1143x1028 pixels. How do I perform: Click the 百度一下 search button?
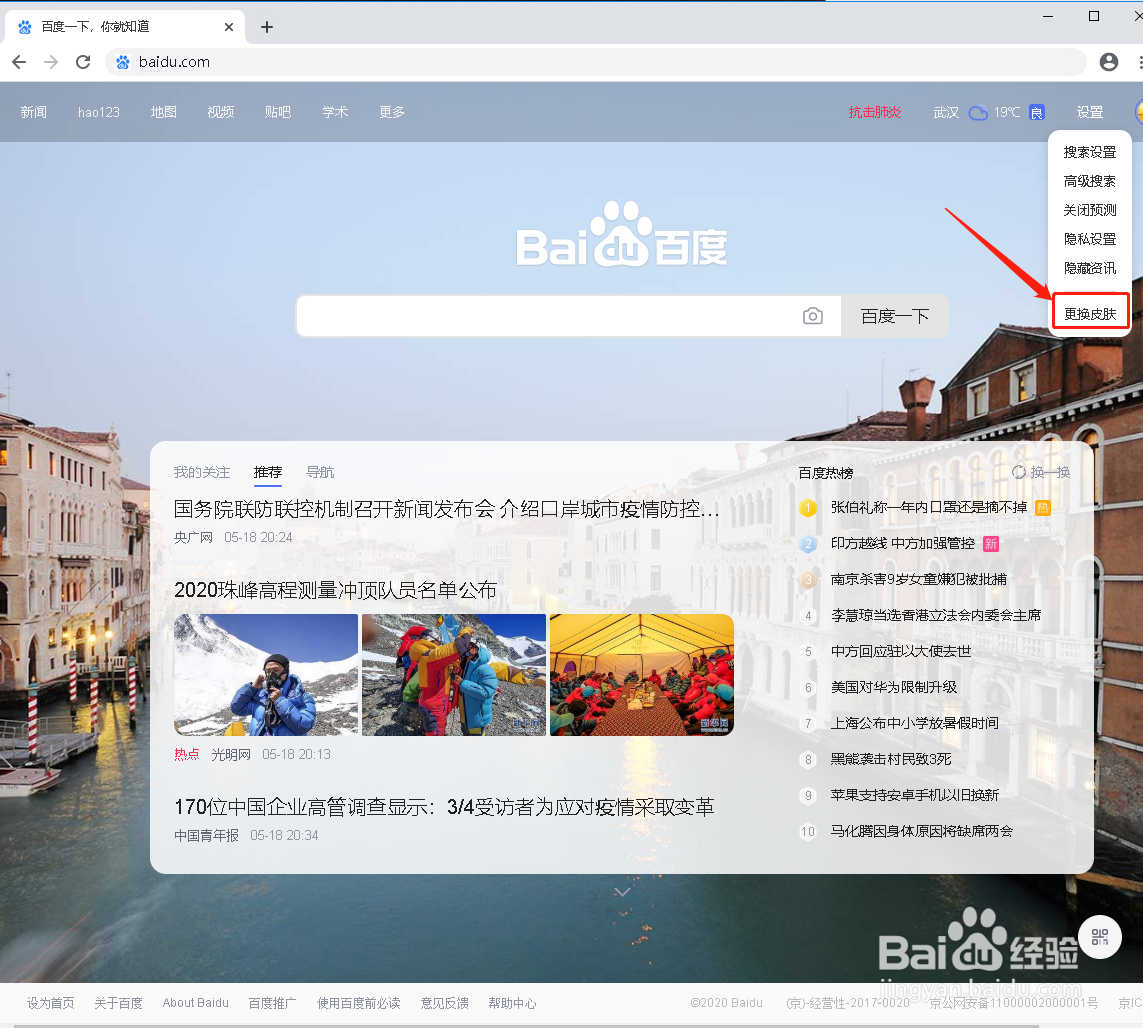click(x=894, y=316)
